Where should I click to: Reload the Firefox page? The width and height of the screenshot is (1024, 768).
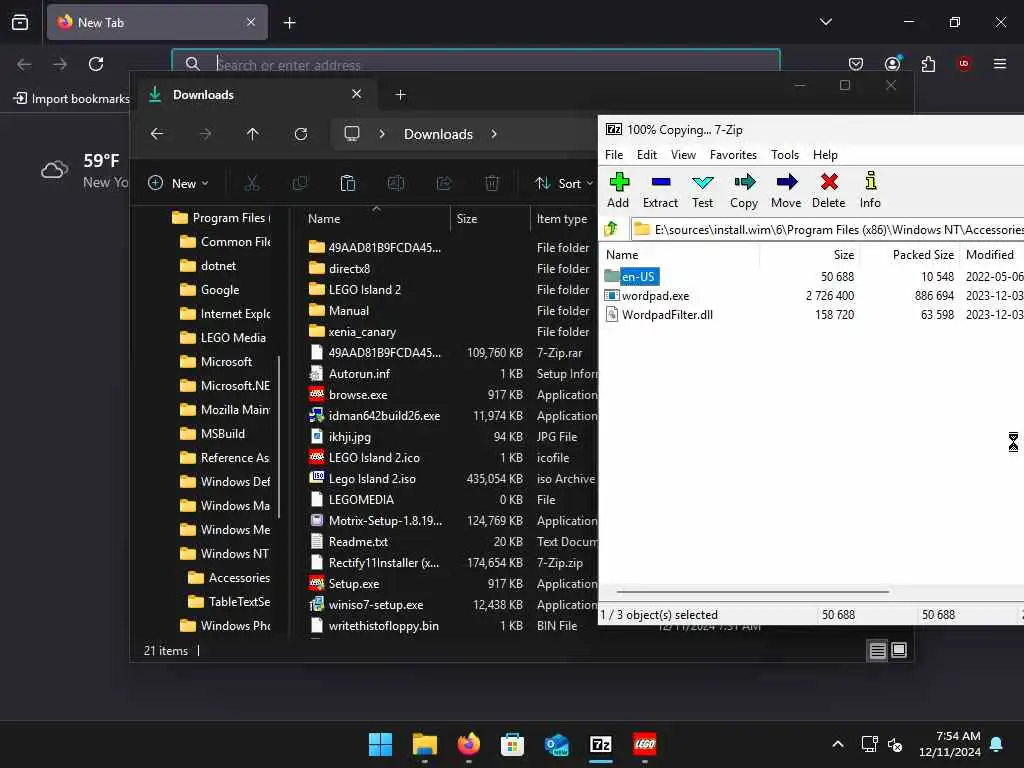point(96,64)
